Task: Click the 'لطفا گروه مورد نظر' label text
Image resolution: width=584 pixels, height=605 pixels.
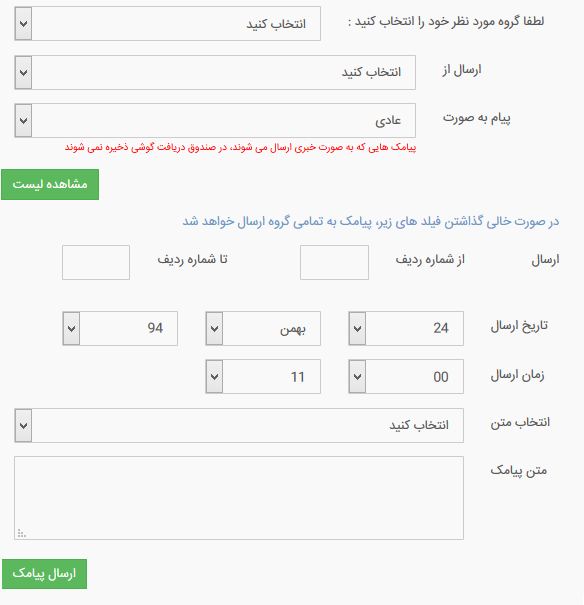Action: (446, 22)
